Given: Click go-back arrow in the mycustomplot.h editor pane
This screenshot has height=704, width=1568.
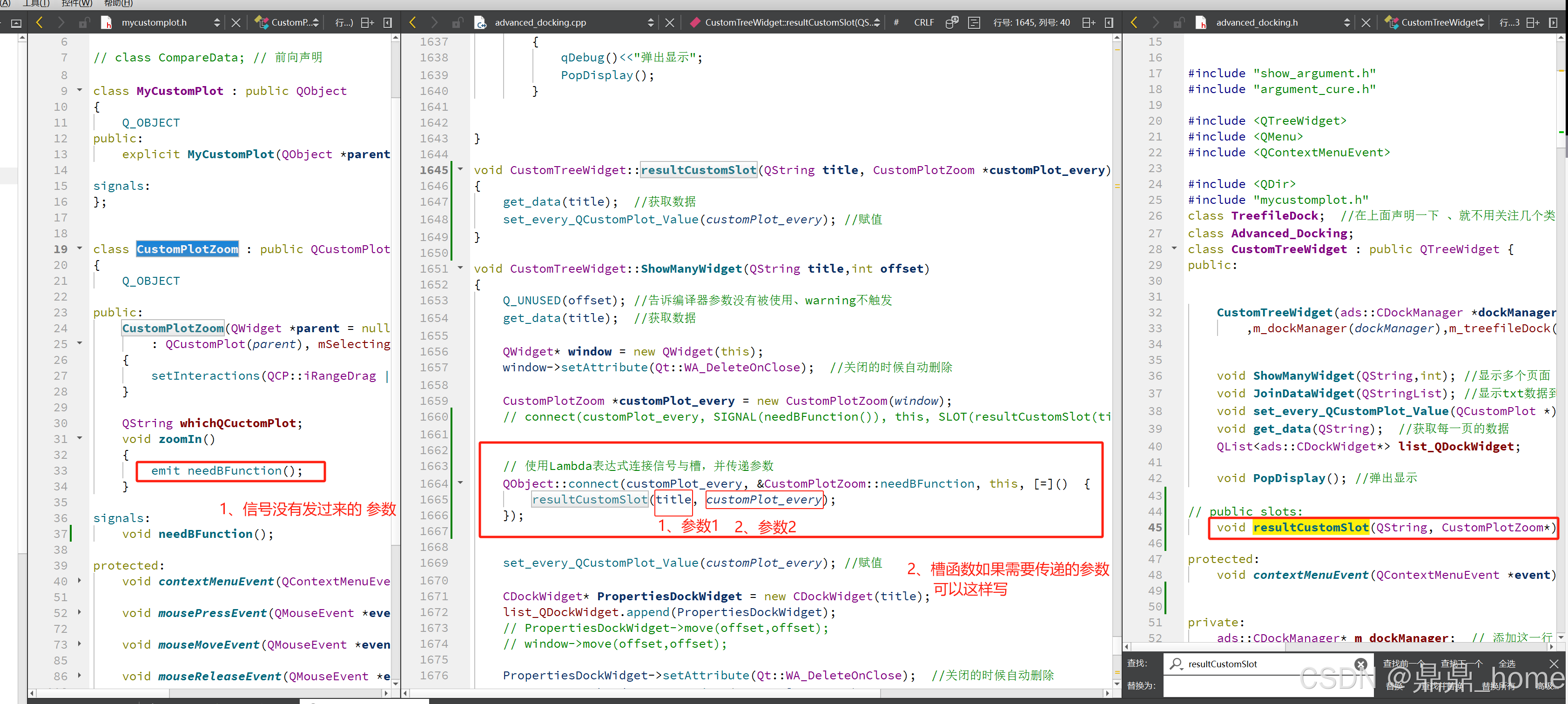Looking at the screenshot, I should [x=40, y=22].
